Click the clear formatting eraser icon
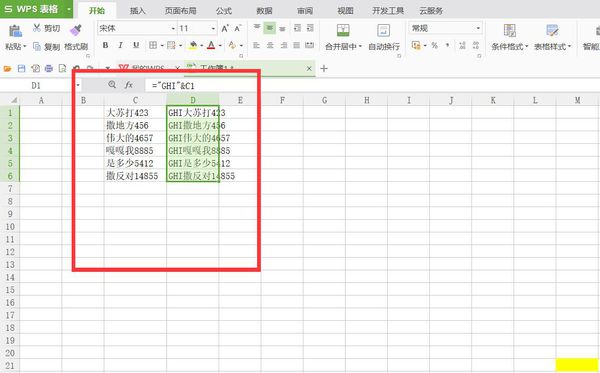 [232, 46]
